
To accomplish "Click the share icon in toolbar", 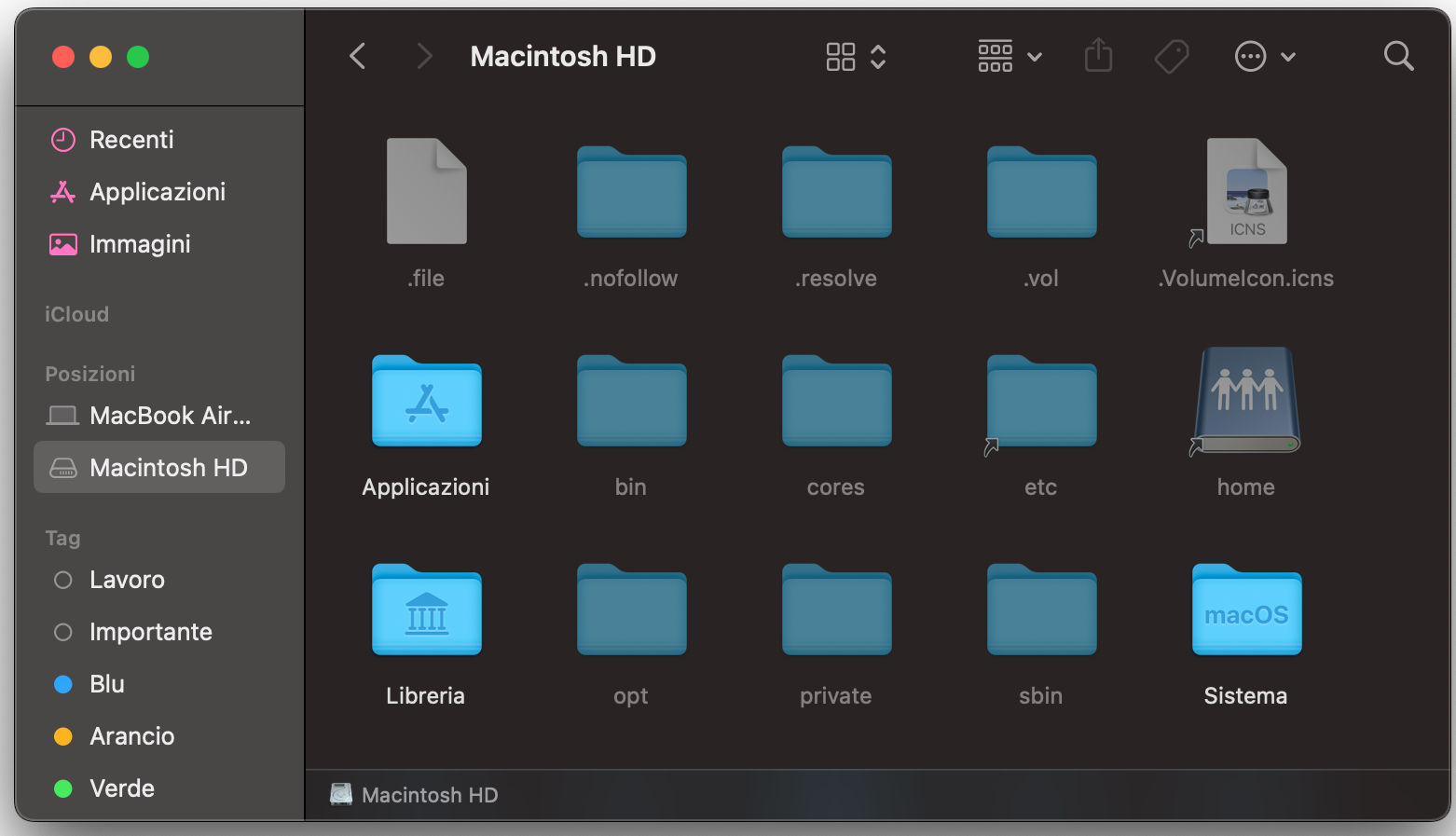I will pyautogui.click(x=1098, y=56).
